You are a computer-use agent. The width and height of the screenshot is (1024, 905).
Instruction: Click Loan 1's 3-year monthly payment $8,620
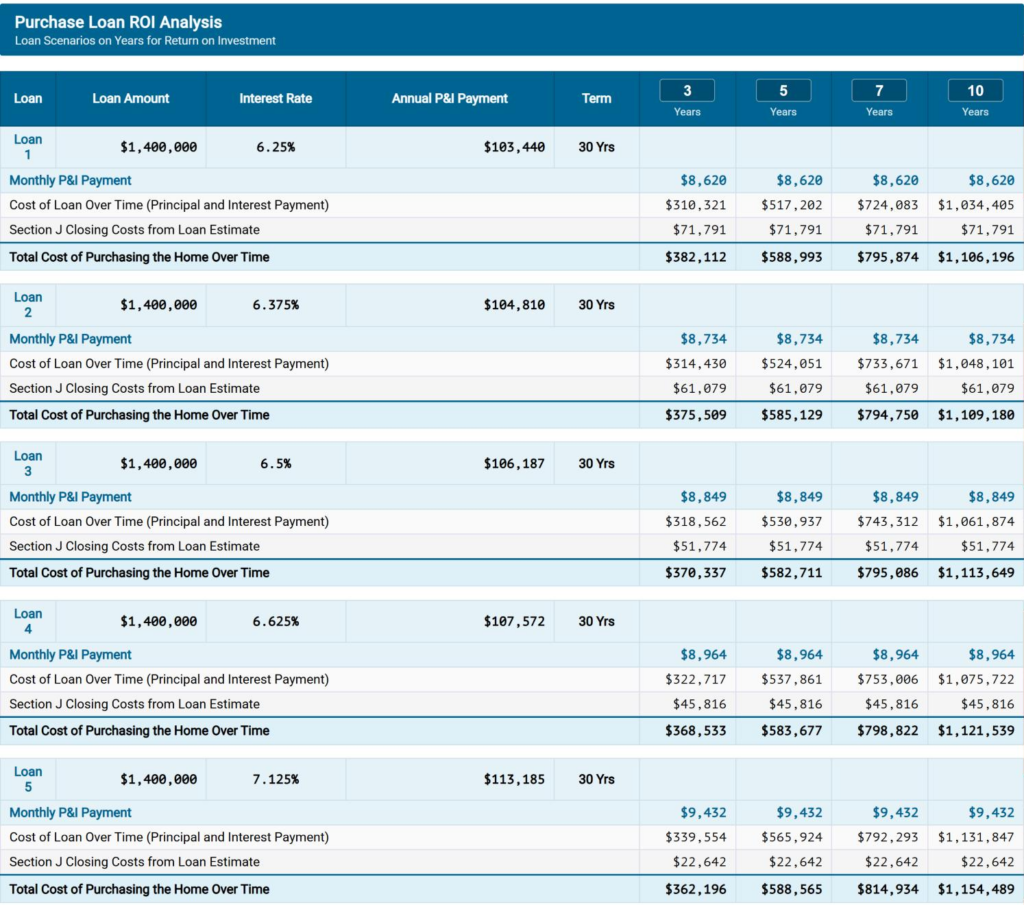[703, 181]
